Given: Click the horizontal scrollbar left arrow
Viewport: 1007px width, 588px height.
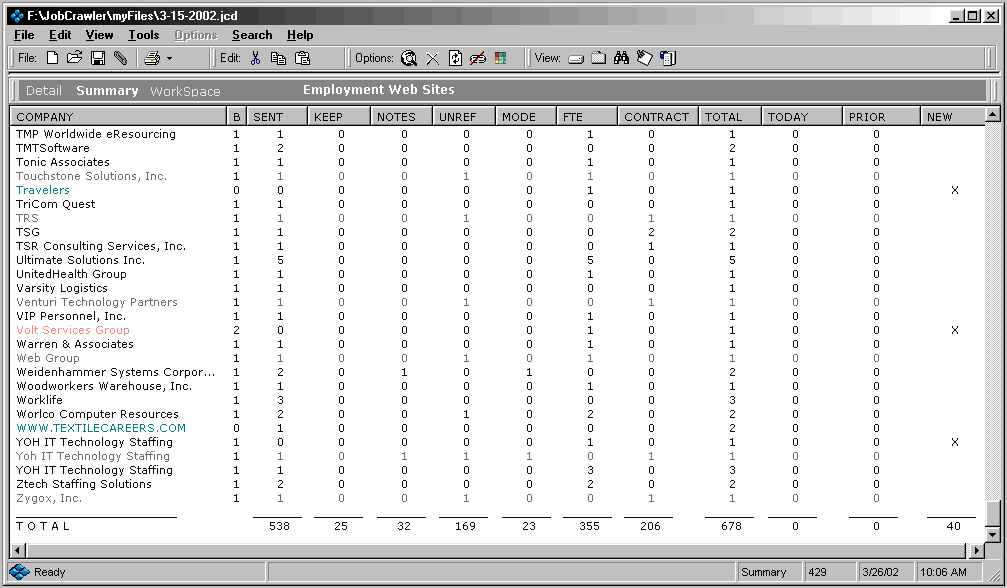Looking at the screenshot, I should (18, 550).
